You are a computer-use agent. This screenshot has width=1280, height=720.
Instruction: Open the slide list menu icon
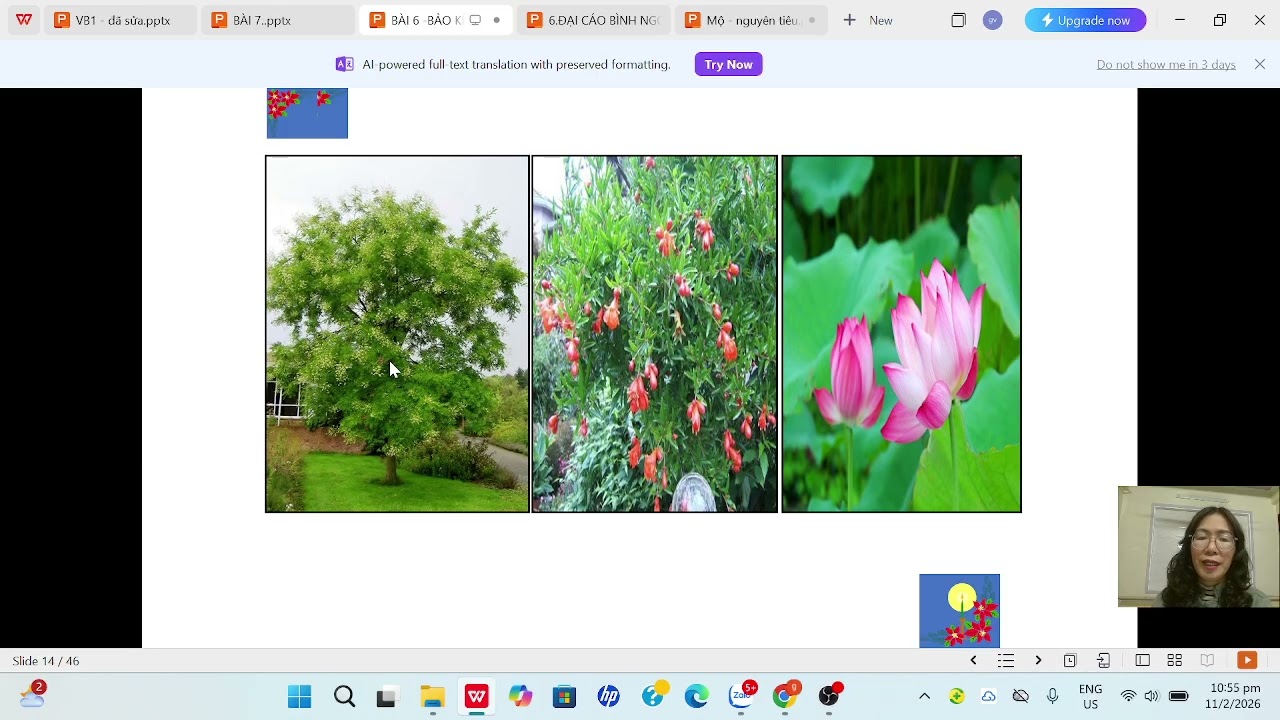point(1006,660)
